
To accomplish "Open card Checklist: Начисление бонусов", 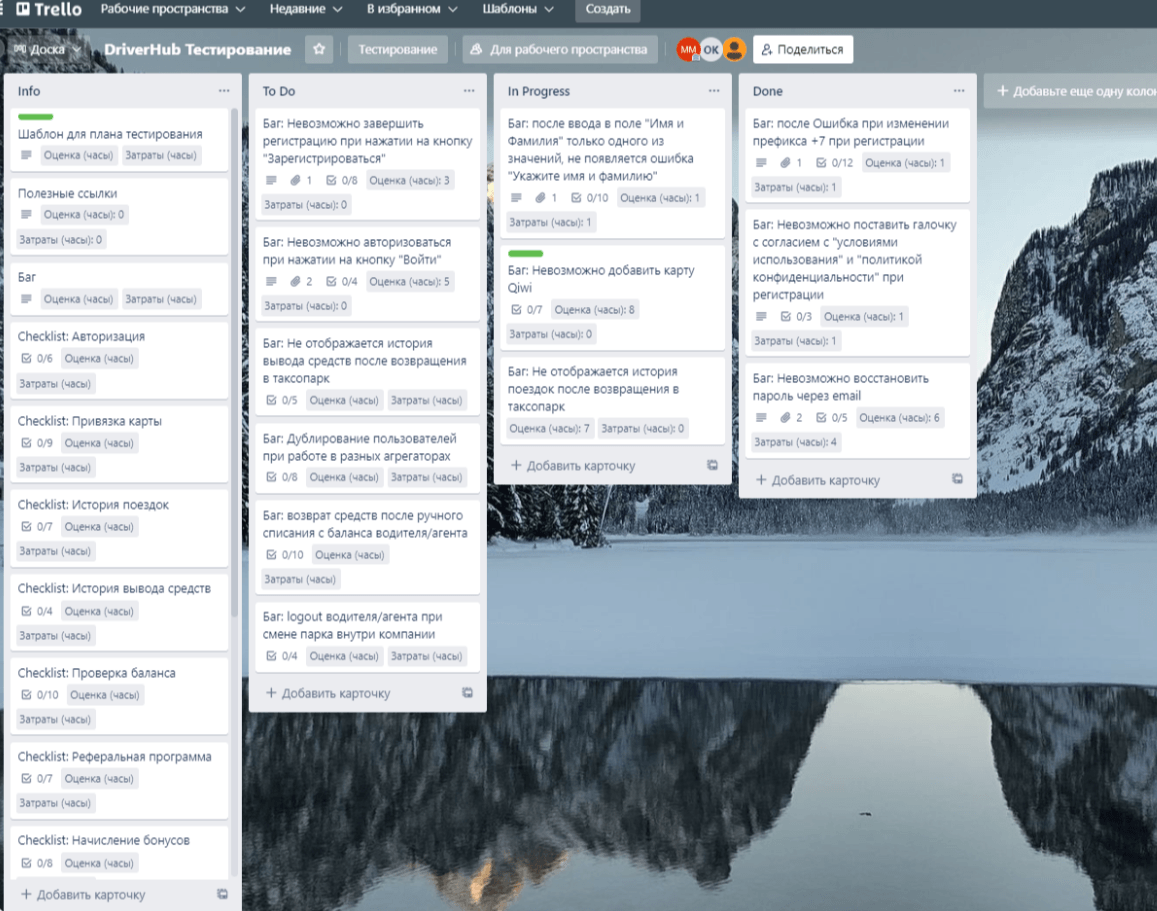I will pyautogui.click(x=120, y=853).
